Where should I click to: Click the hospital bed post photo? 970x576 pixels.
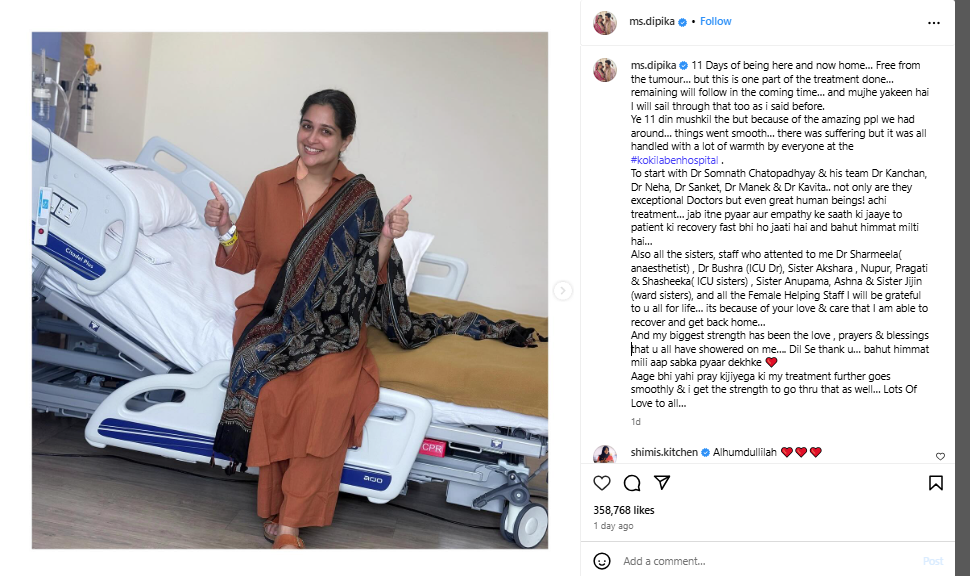(x=290, y=290)
